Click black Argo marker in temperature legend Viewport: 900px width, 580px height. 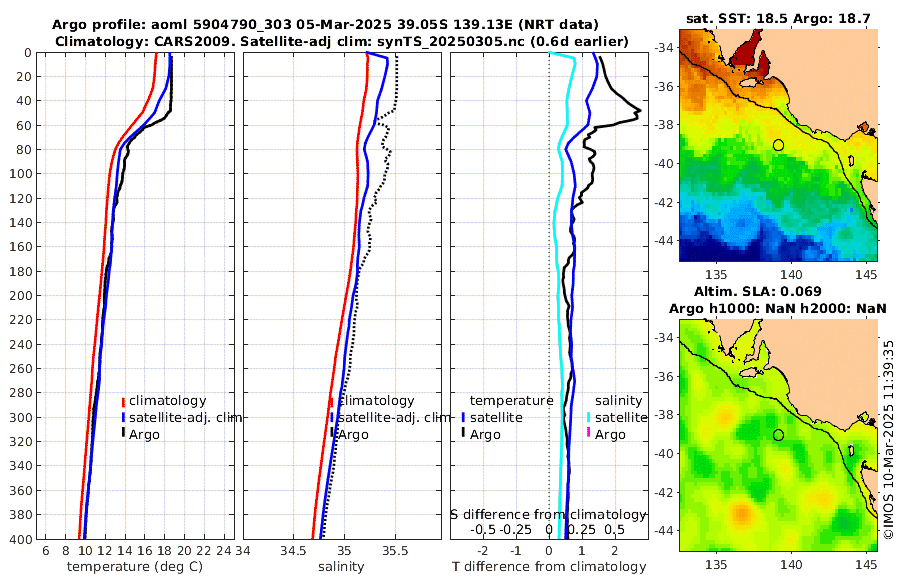pos(123,433)
